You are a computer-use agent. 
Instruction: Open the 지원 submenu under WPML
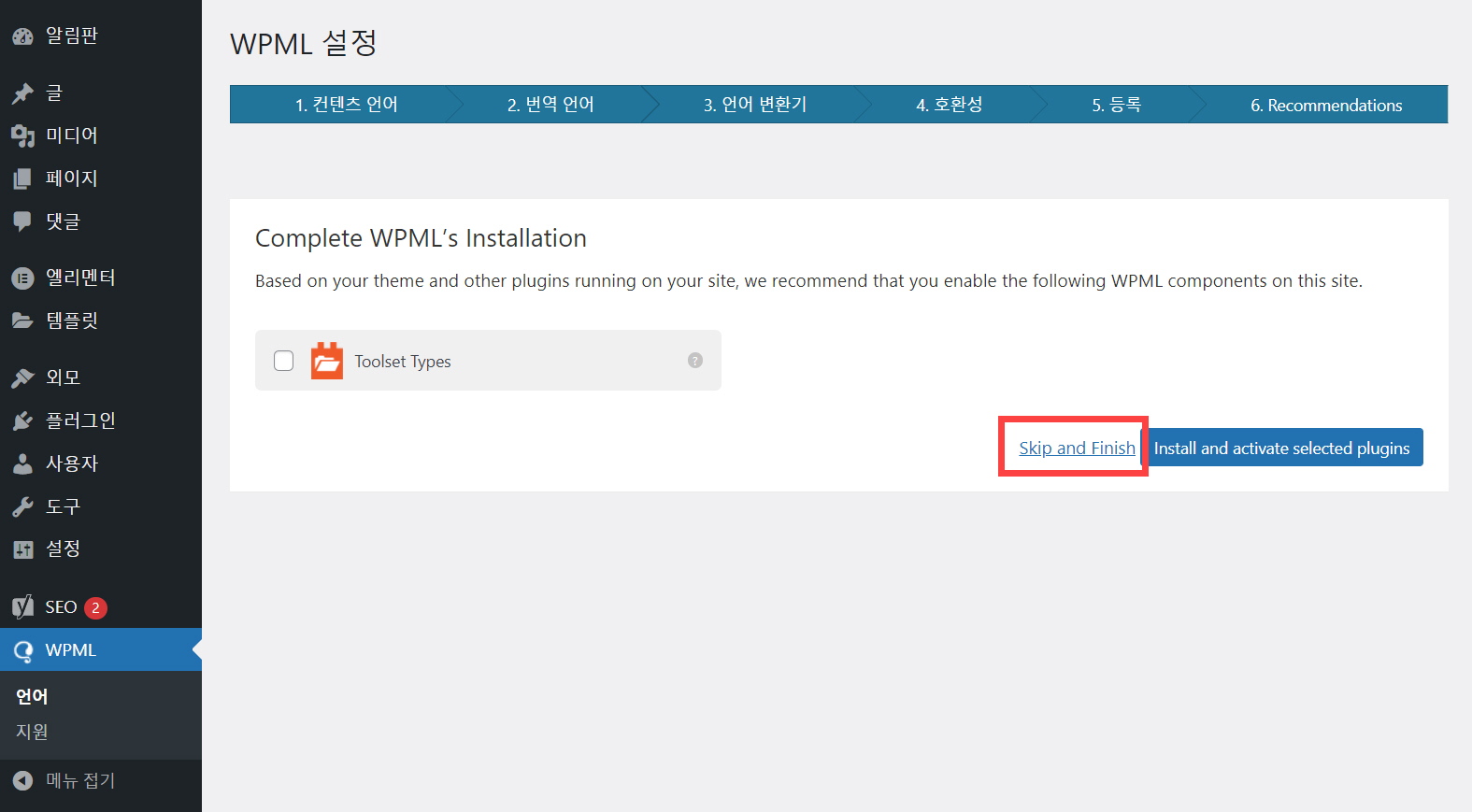pos(32,732)
